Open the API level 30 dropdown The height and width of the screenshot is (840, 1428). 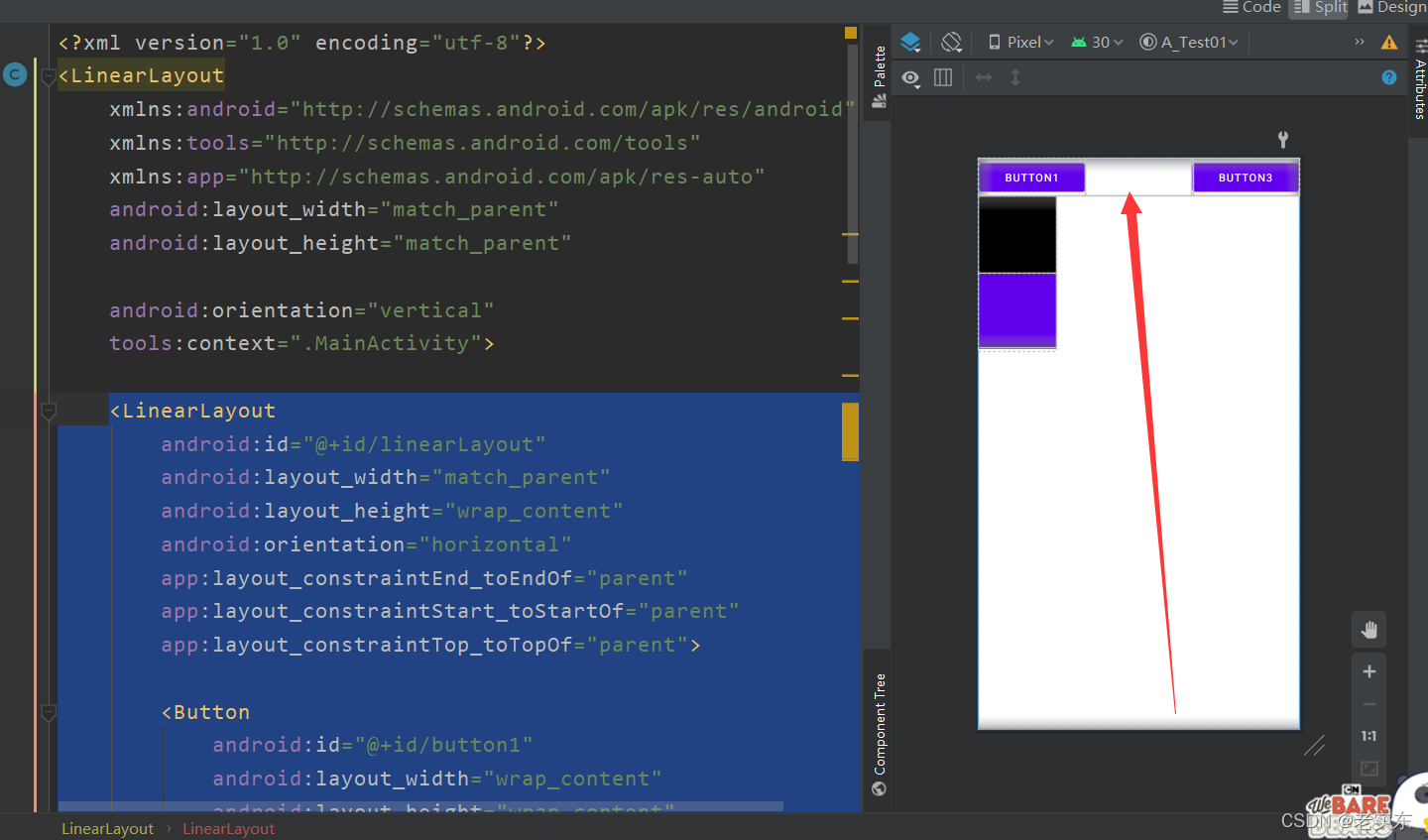pyautogui.click(x=1097, y=43)
